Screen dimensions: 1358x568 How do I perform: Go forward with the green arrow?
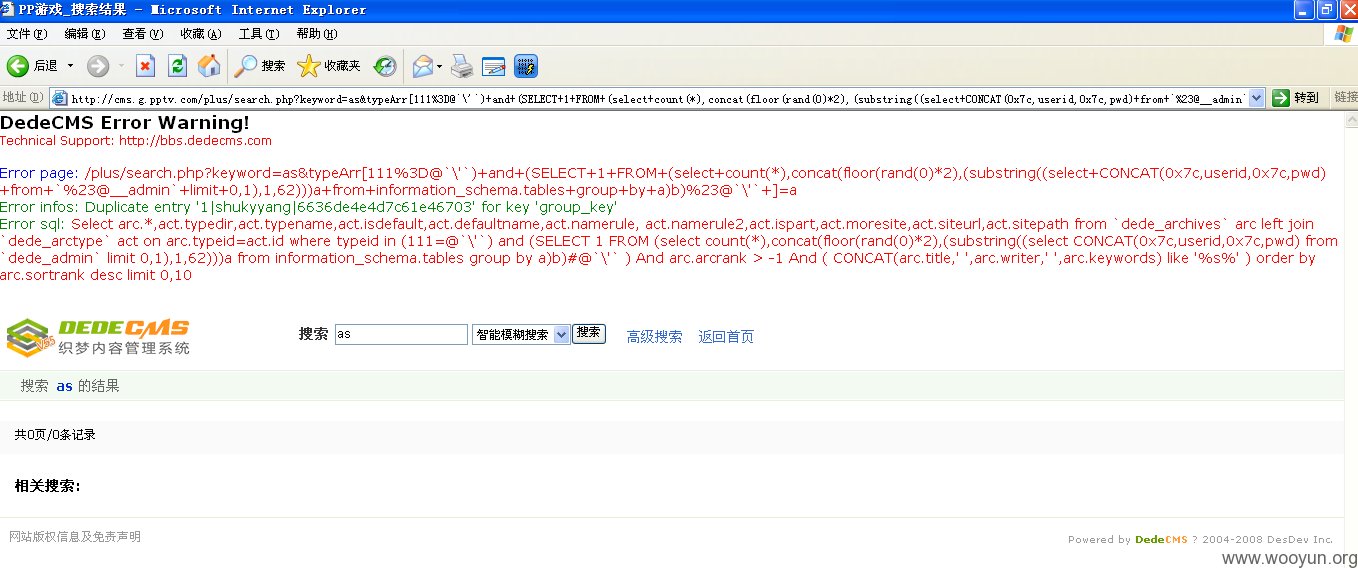click(x=98, y=66)
